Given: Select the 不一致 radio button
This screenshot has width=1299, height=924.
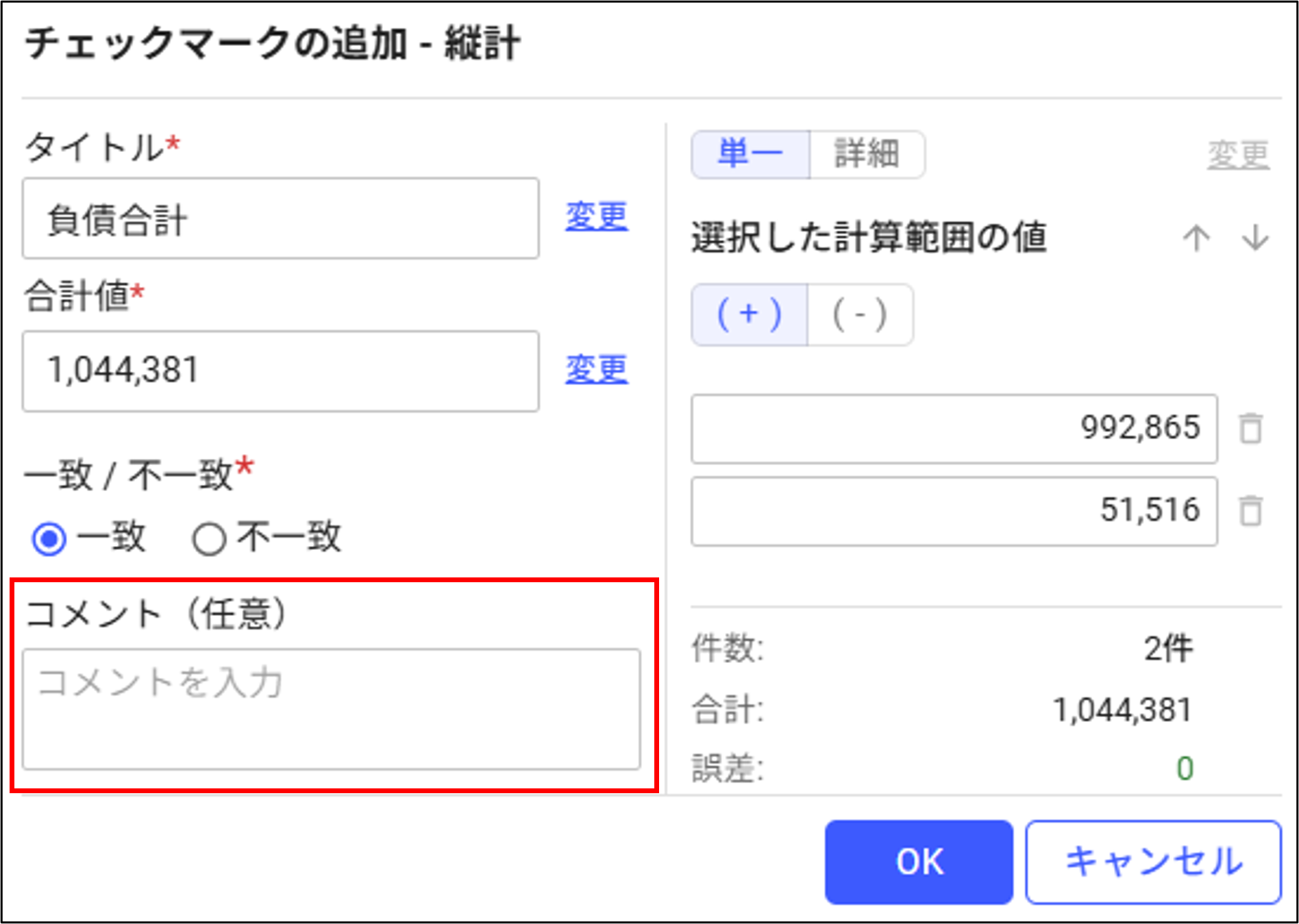Looking at the screenshot, I should click(209, 539).
